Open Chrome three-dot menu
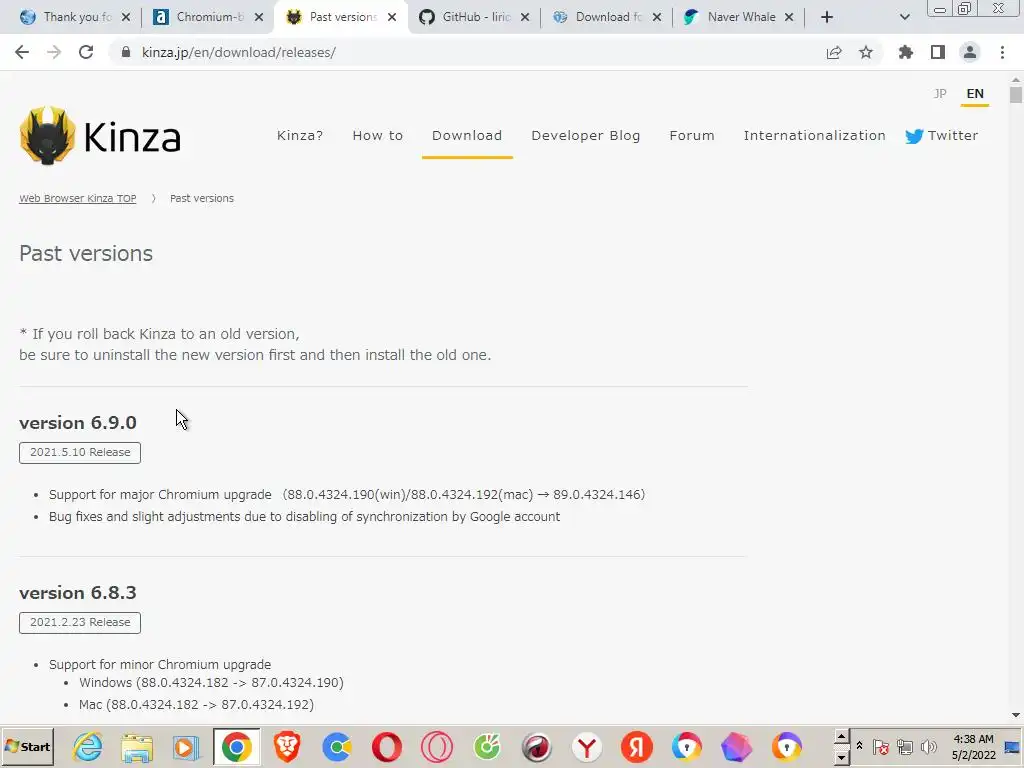The image size is (1024, 768). (x=1002, y=52)
